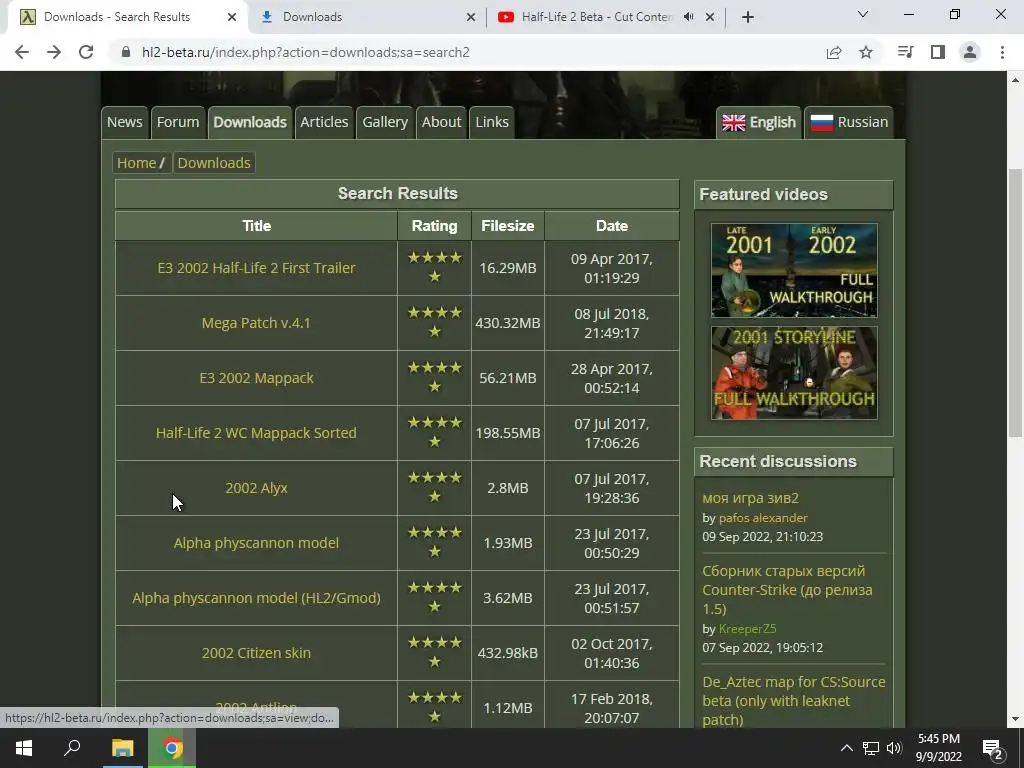The image size is (1024, 768).
Task: Click the address bar URL
Action: click(x=306, y=52)
